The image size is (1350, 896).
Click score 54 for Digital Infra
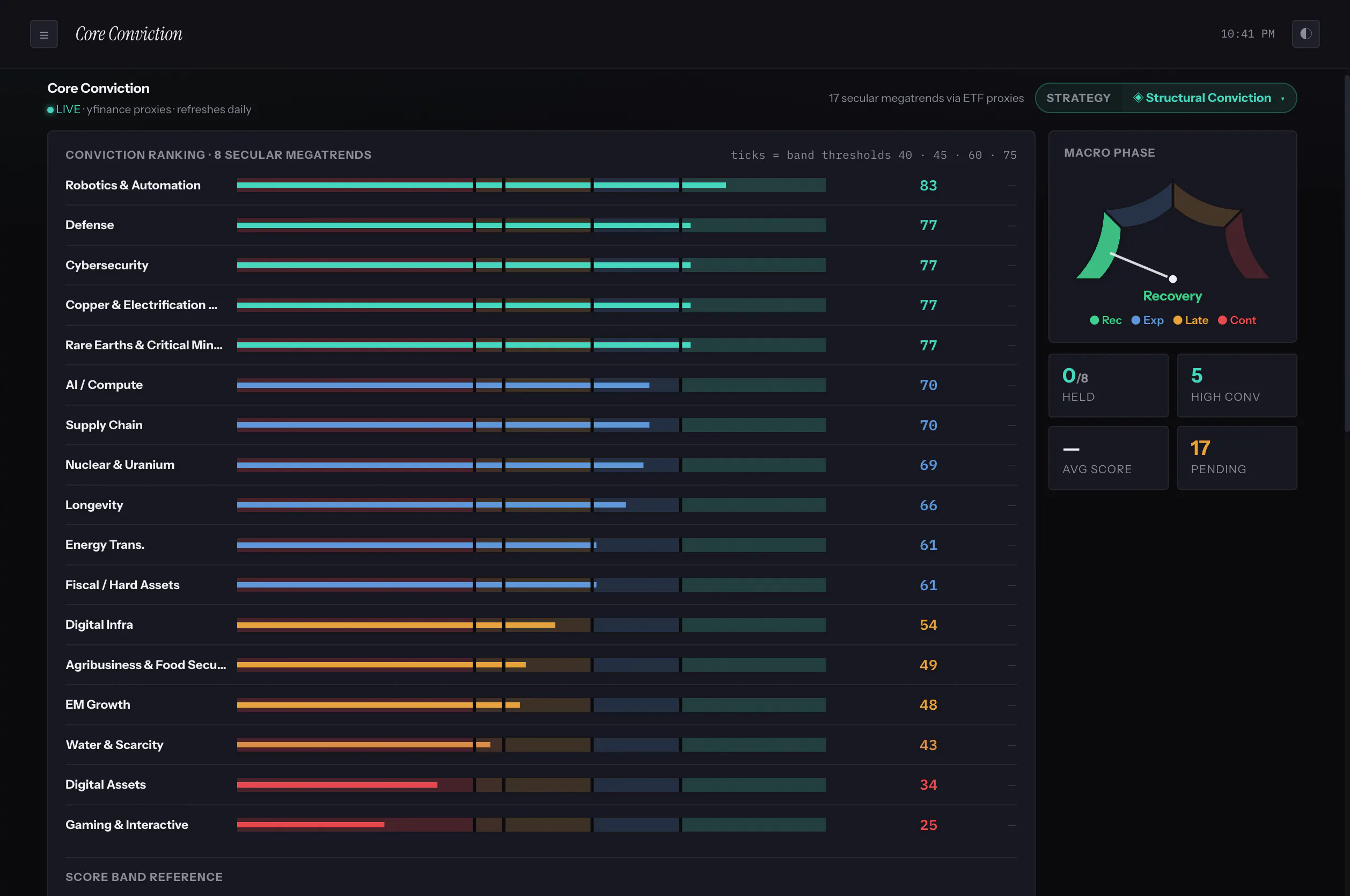(x=928, y=625)
